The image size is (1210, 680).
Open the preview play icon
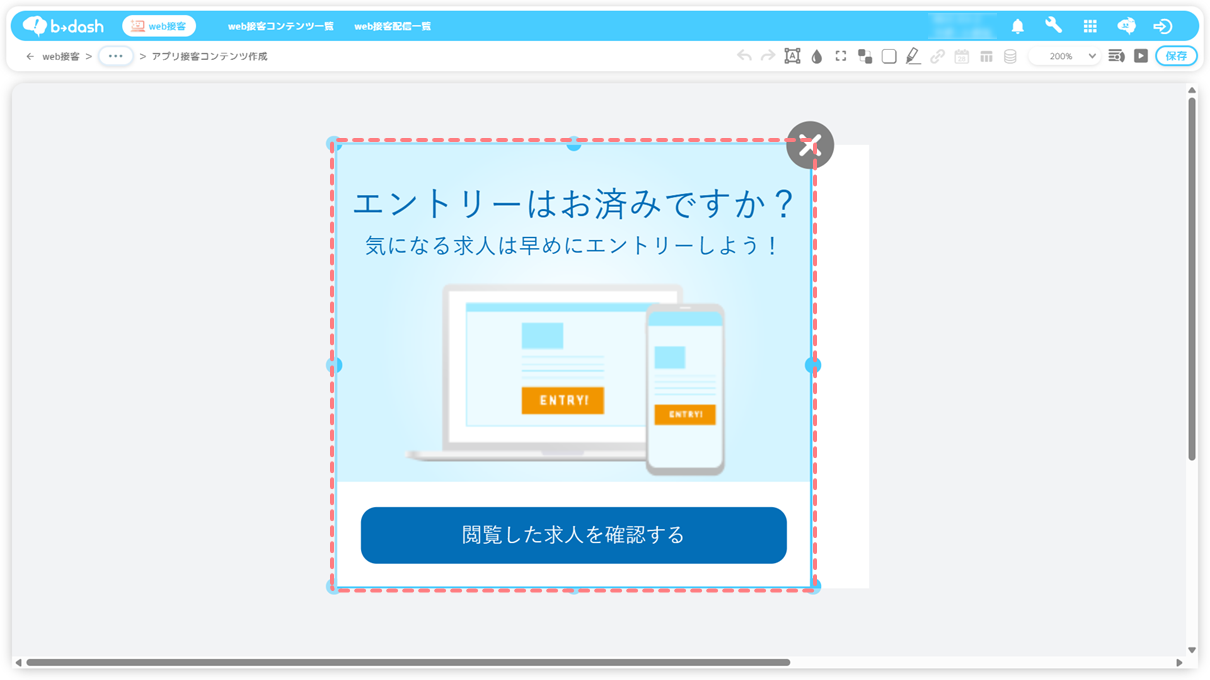[x=1141, y=57]
